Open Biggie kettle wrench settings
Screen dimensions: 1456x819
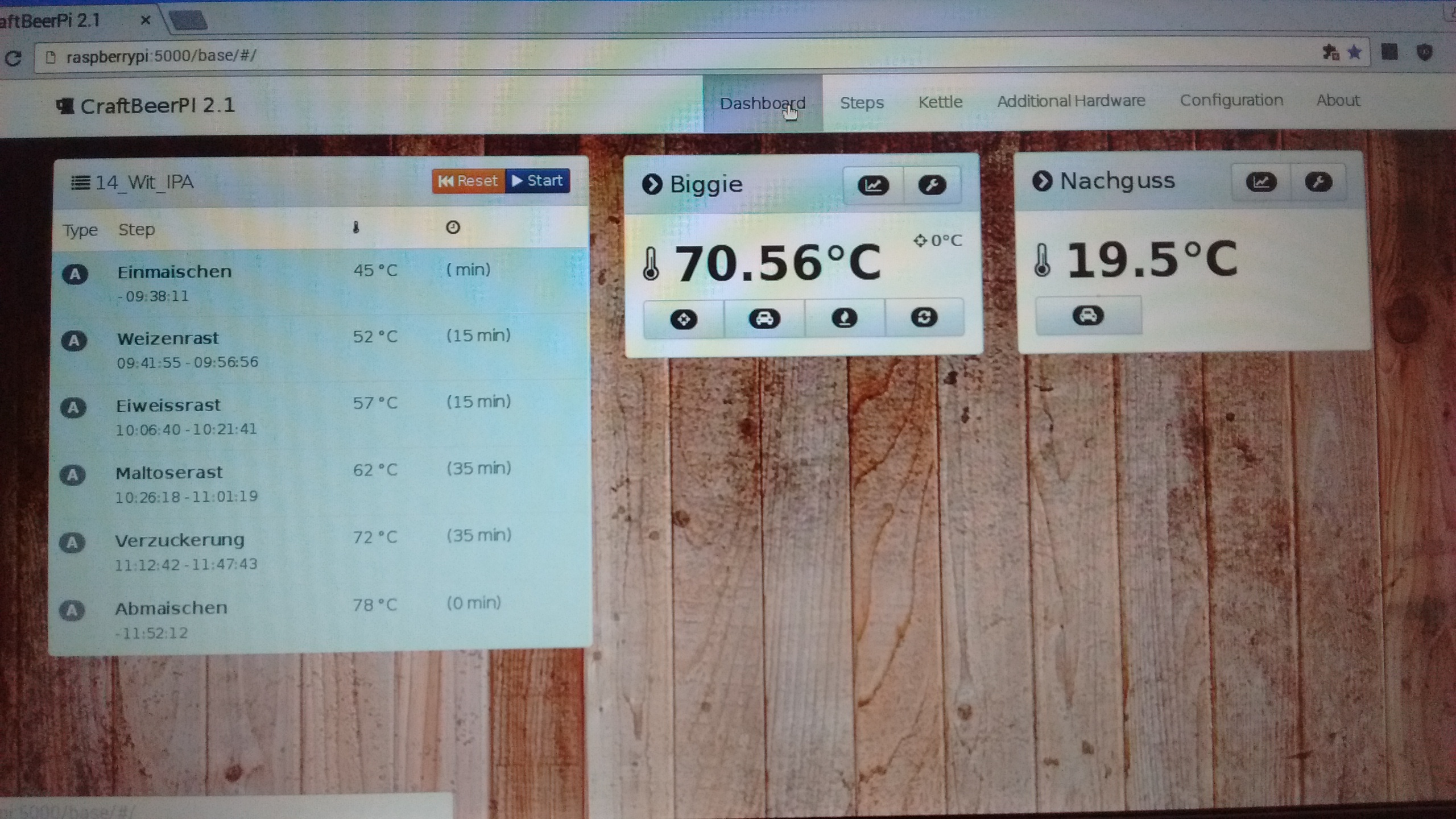tap(932, 185)
